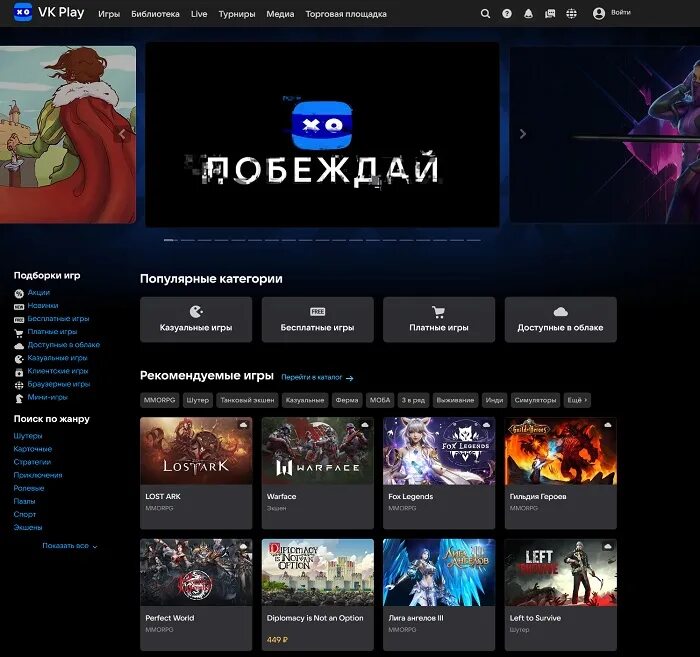Open Торговая площадка section
The width and height of the screenshot is (700, 657).
[x=346, y=14]
